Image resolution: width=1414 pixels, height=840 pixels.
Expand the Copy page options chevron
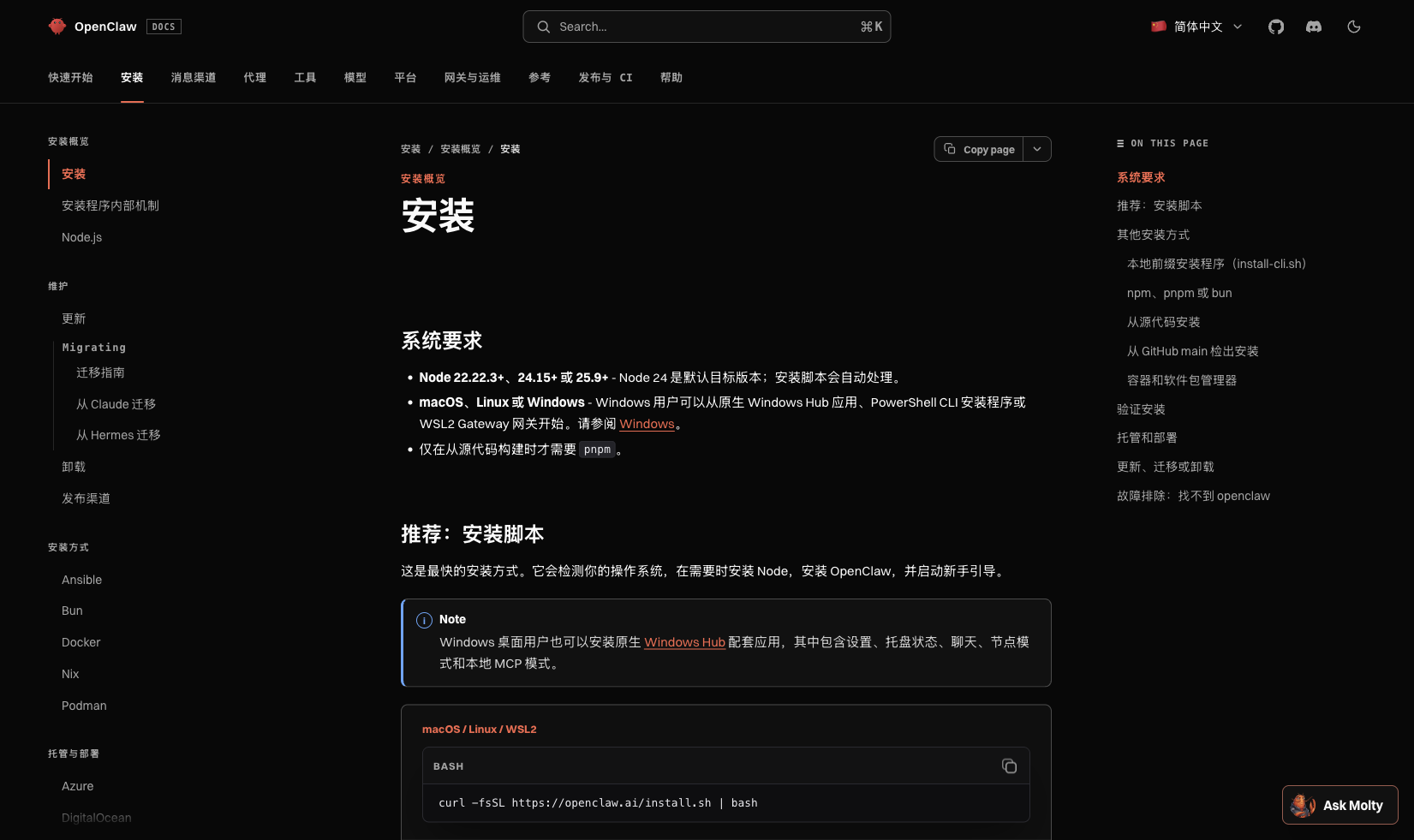[1037, 149]
